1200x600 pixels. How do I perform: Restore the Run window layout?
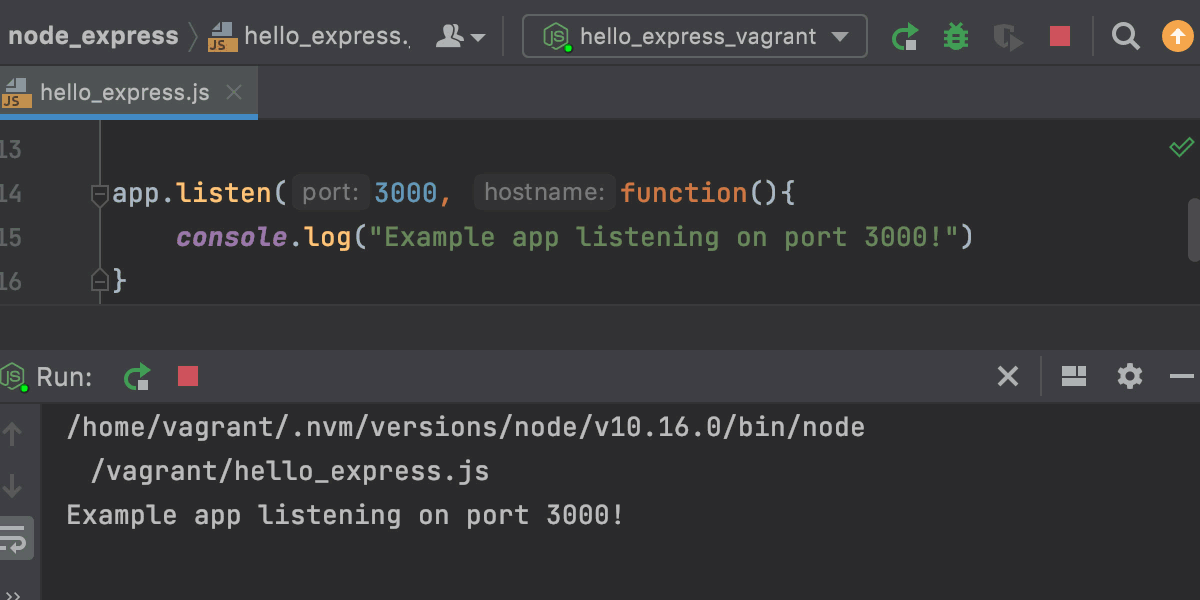coord(1074,377)
